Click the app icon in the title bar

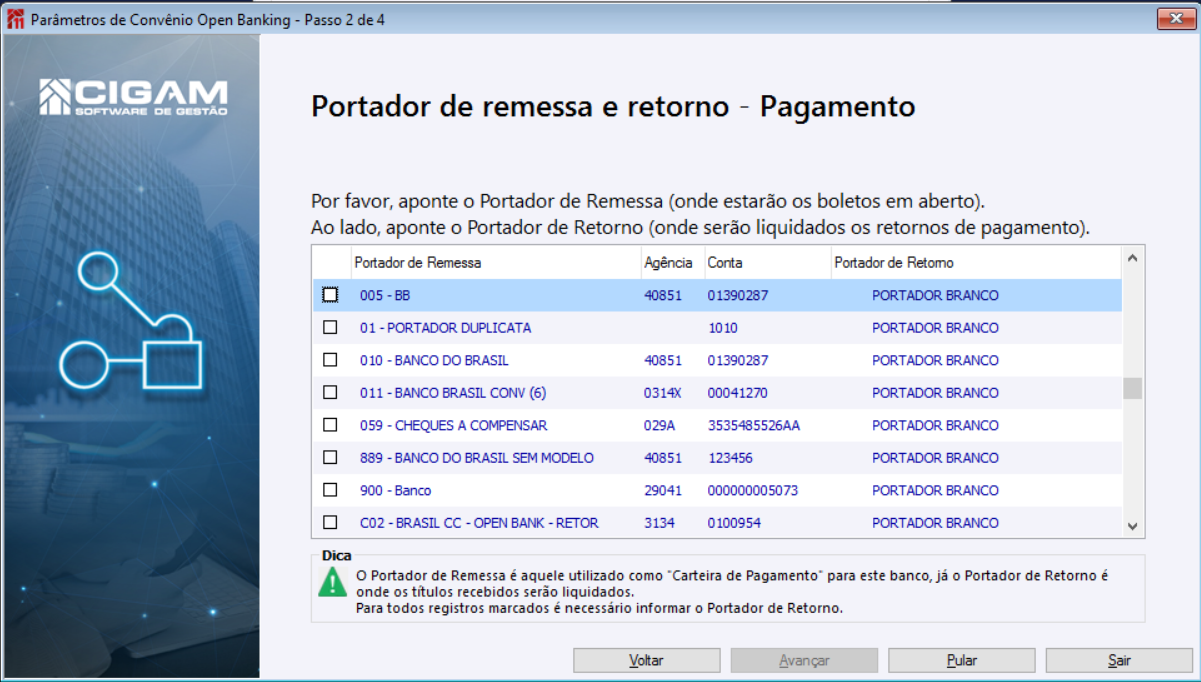click(x=15, y=20)
